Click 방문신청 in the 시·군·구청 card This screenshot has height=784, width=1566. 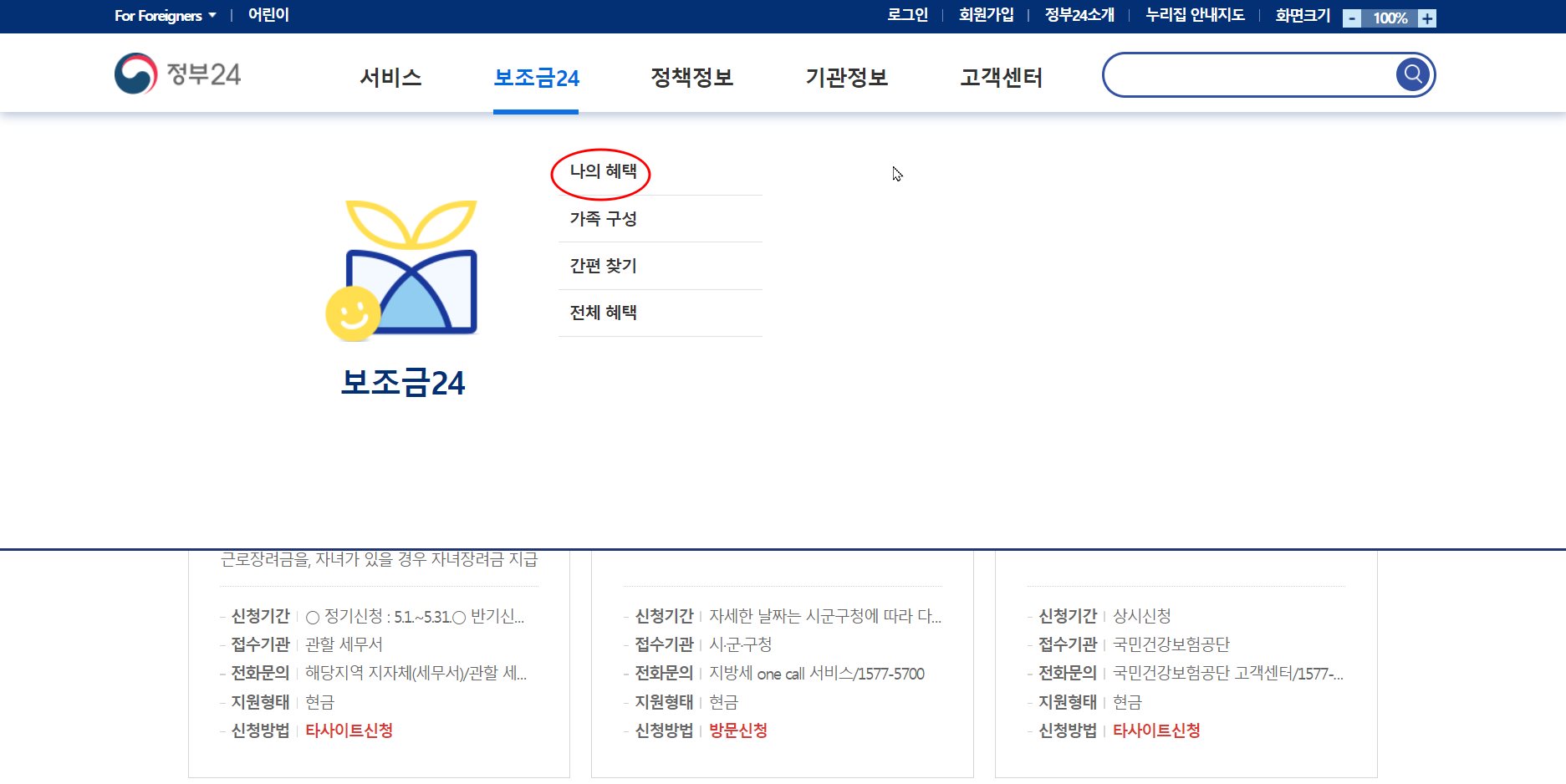click(737, 731)
